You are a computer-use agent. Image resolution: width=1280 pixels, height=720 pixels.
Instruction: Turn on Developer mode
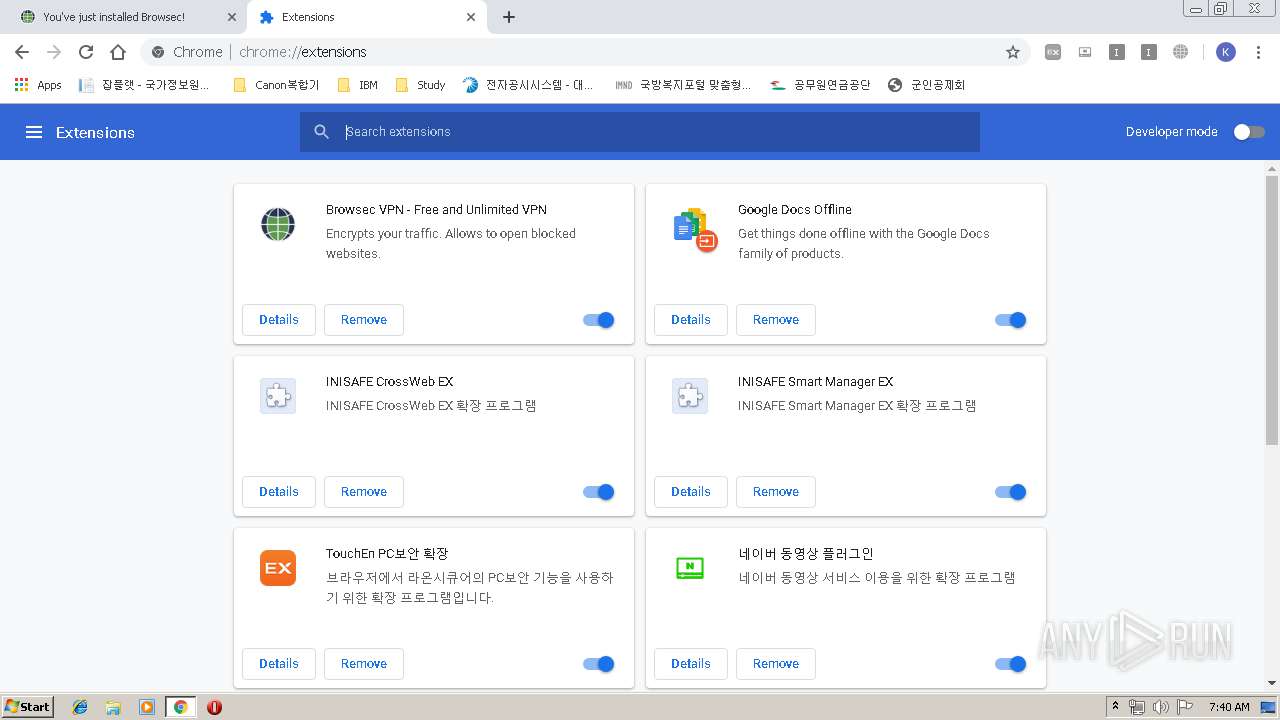coord(1248,132)
